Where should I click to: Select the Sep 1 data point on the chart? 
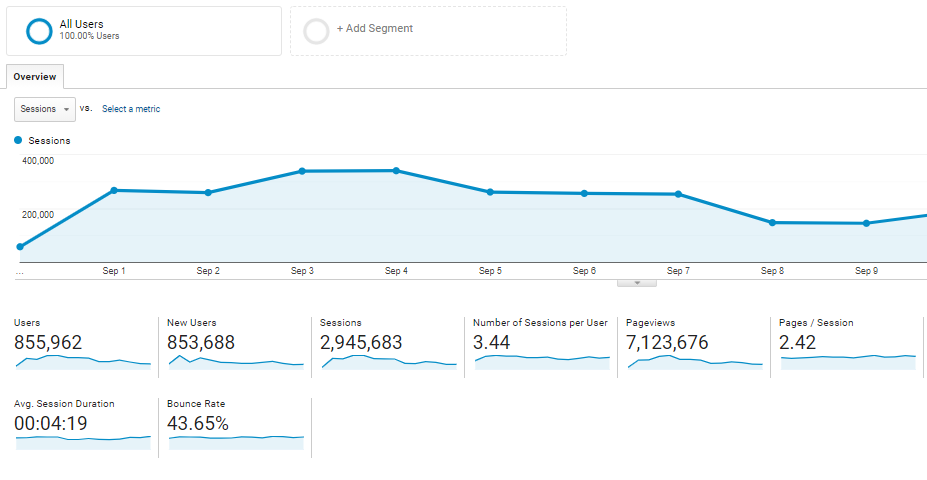[x=114, y=190]
